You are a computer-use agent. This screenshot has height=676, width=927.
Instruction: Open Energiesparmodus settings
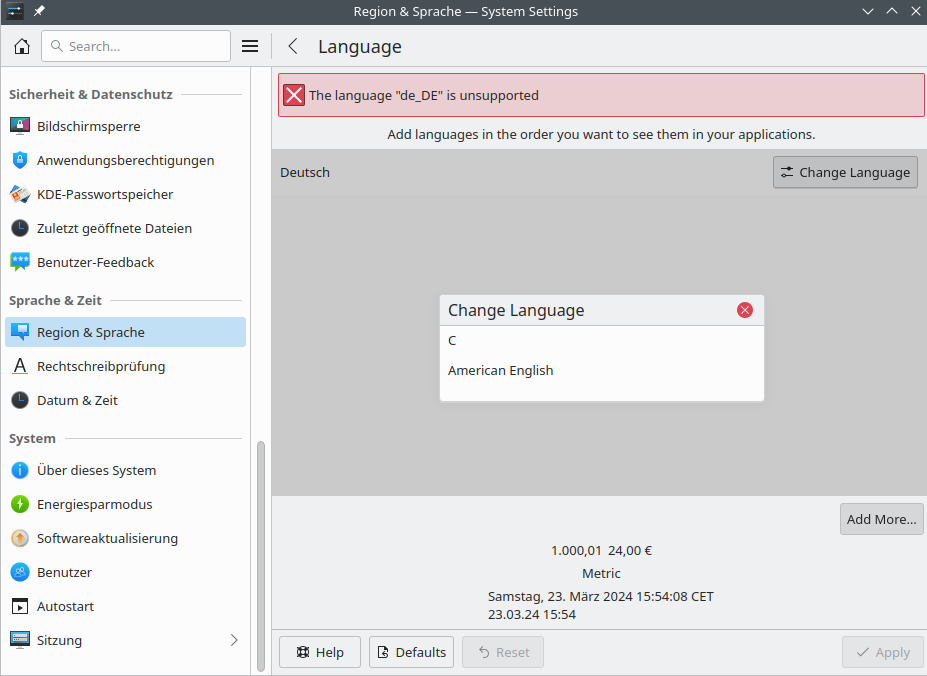(125, 504)
